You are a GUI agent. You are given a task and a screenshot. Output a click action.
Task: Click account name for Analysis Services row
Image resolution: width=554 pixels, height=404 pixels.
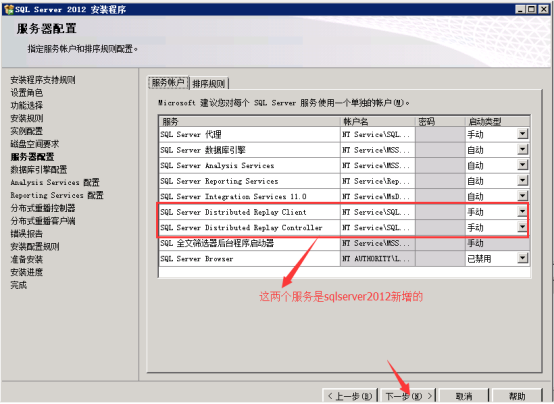[378, 165]
